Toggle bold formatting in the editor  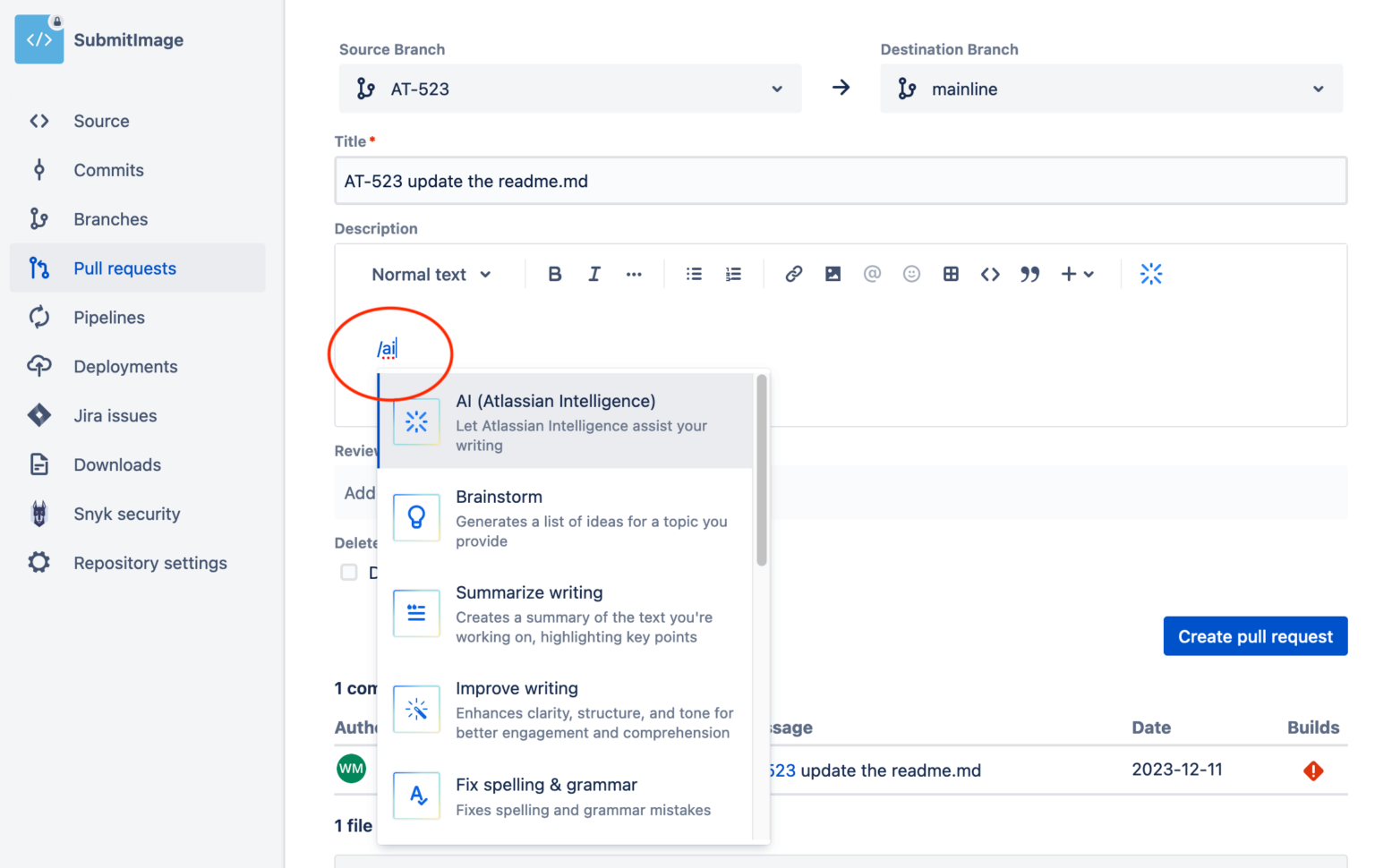point(555,274)
